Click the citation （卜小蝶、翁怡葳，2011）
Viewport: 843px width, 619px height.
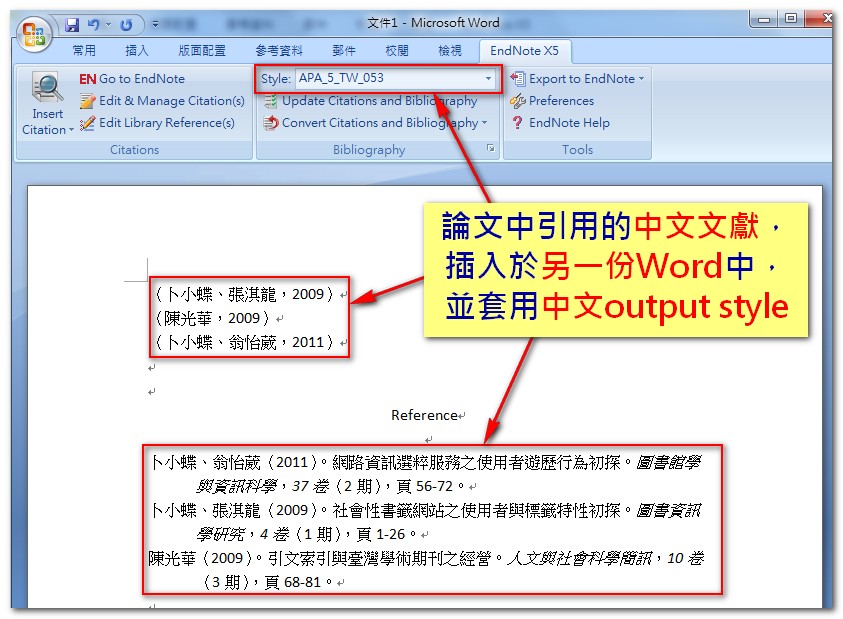point(245,342)
